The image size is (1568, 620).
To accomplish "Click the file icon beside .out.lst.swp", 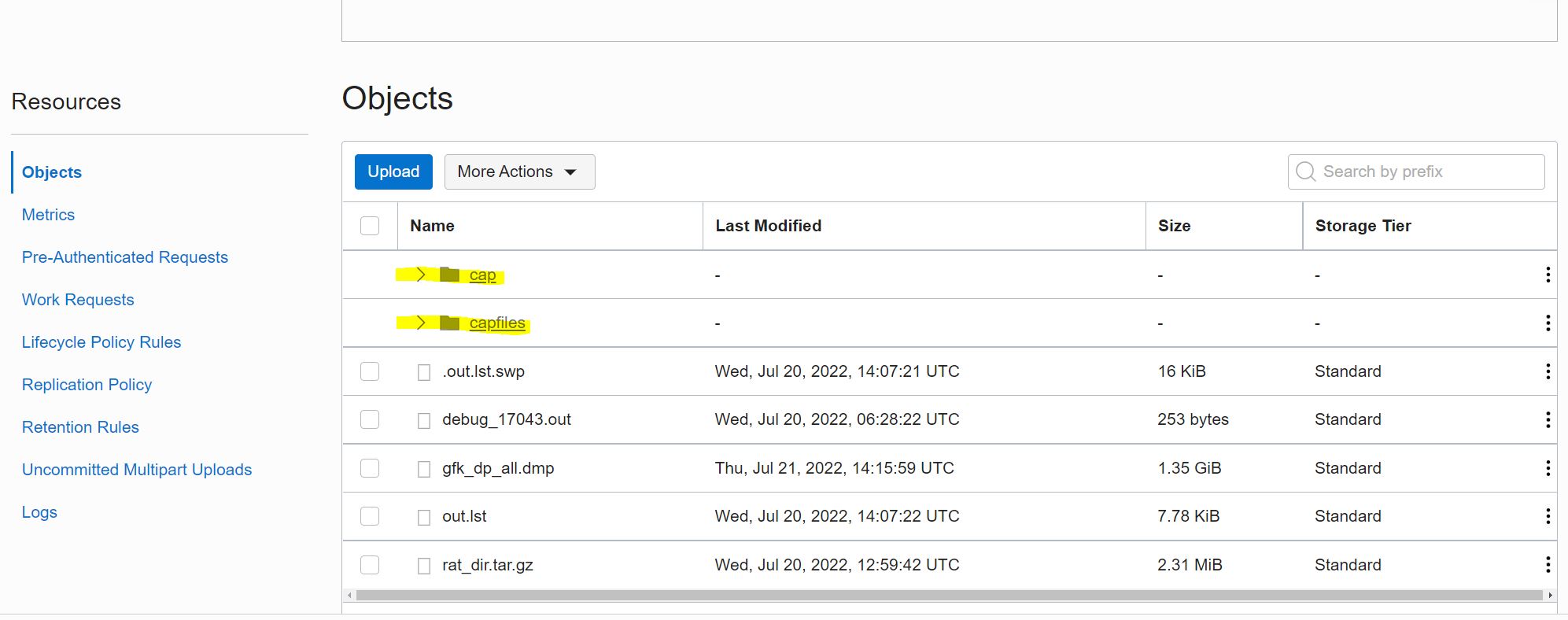I will point(424,372).
